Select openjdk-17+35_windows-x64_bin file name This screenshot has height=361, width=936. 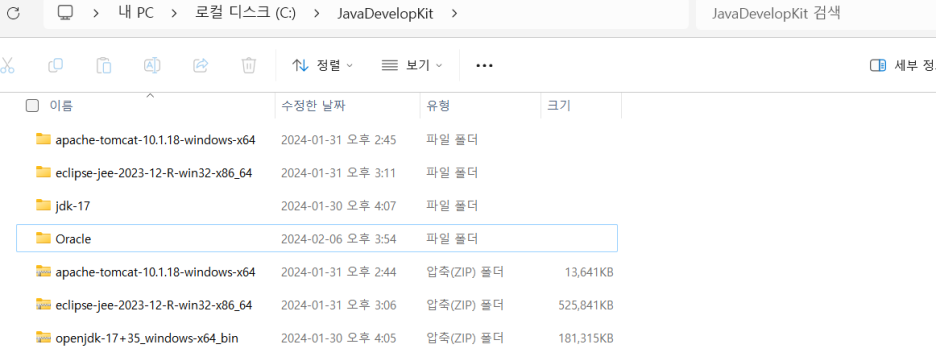(147, 338)
